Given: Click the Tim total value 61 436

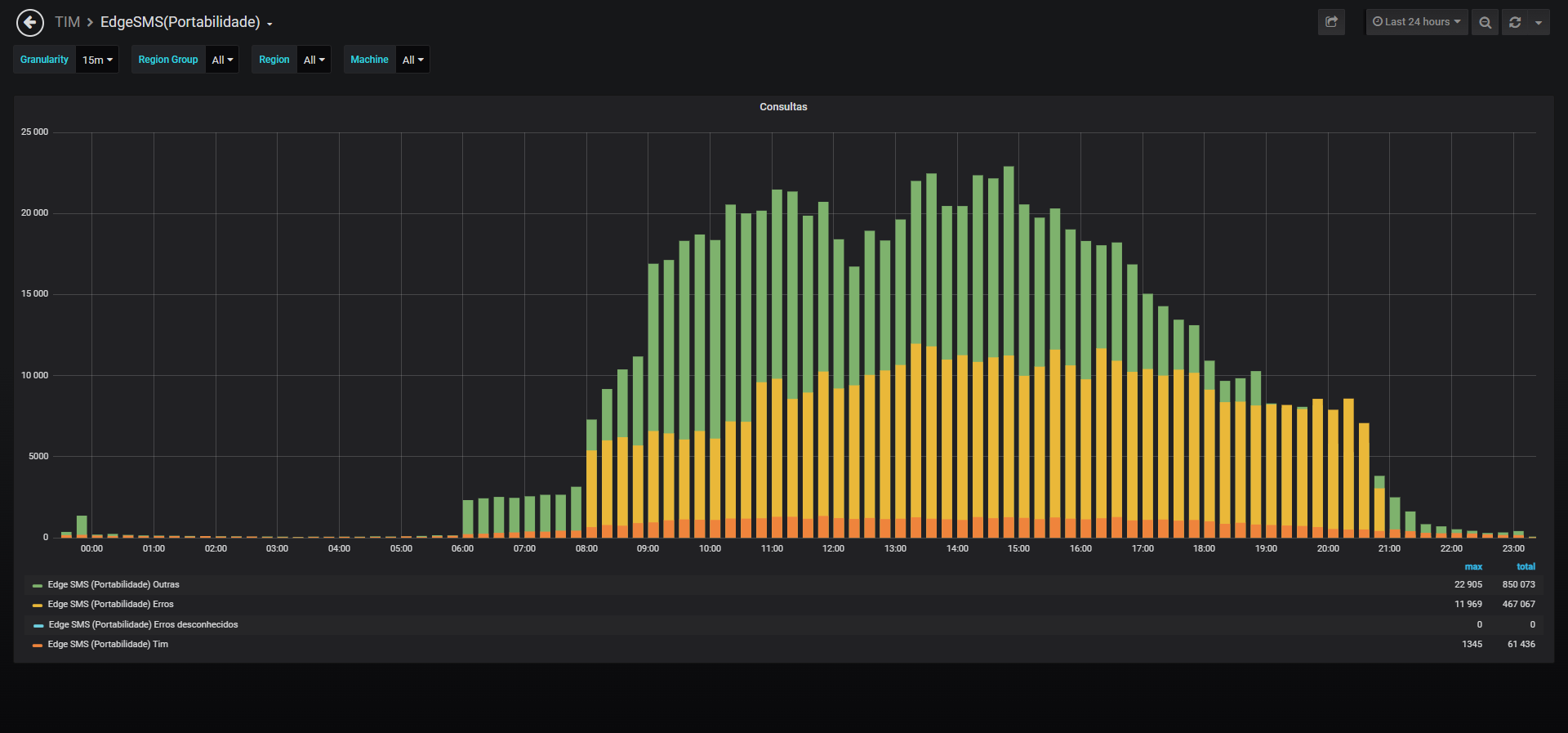Looking at the screenshot, I should (1521, 645).
